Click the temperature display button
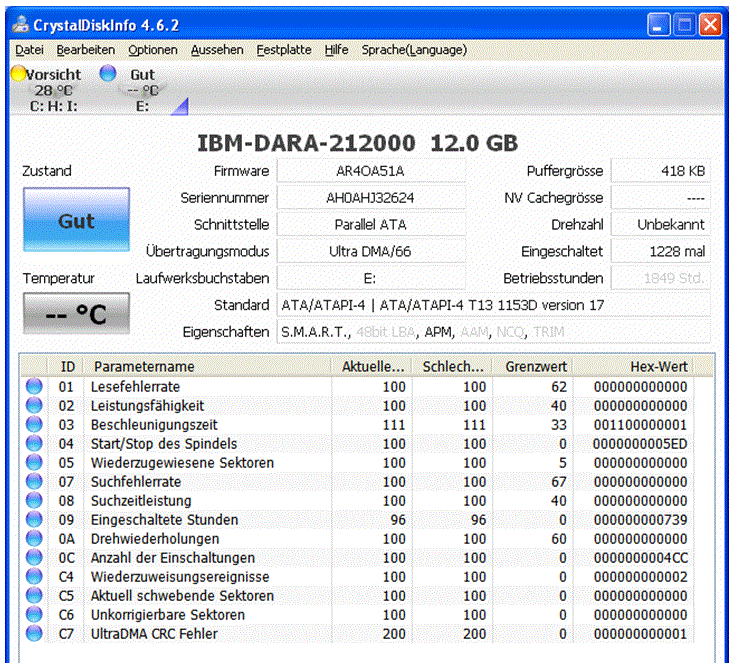The image size is (738, 663). point(76,313)
